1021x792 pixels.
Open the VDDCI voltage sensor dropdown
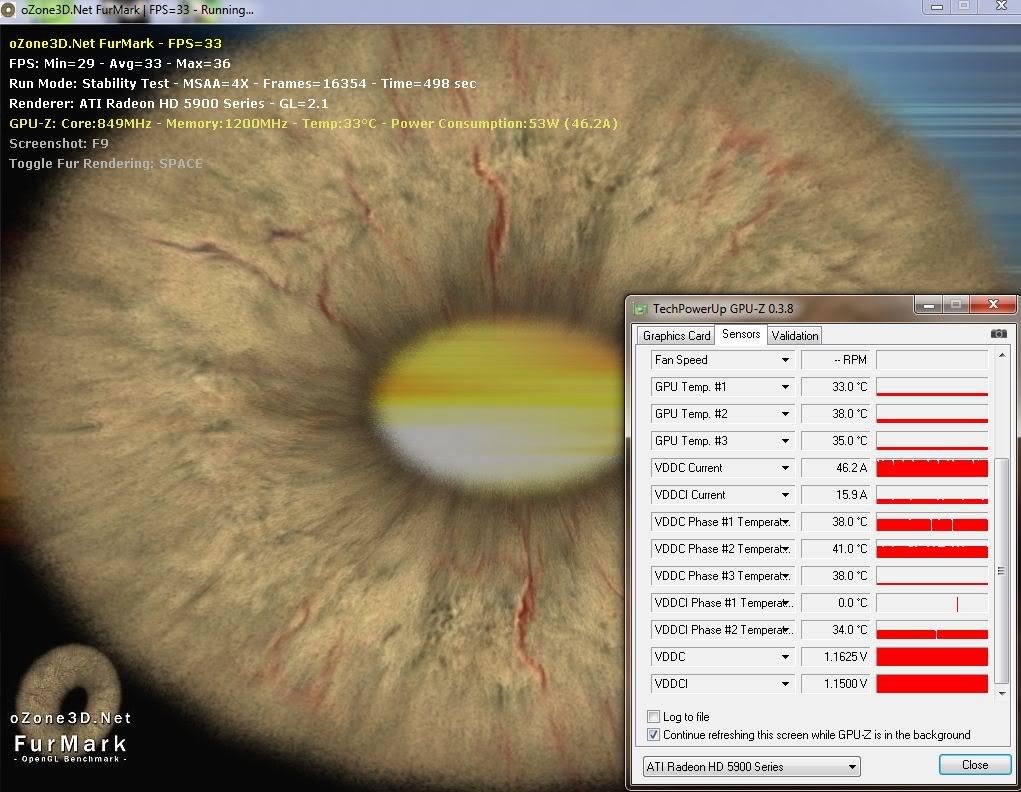[x=785, y=684]
